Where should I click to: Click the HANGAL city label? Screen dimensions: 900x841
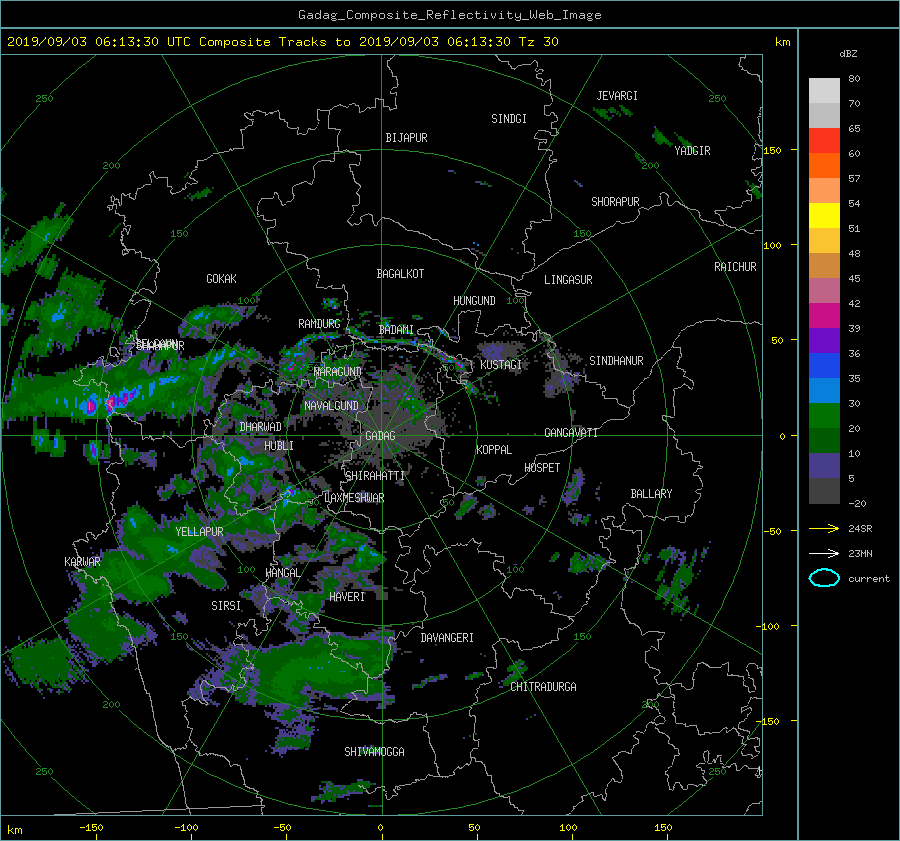pyautogui.click(x=282, y=573)
